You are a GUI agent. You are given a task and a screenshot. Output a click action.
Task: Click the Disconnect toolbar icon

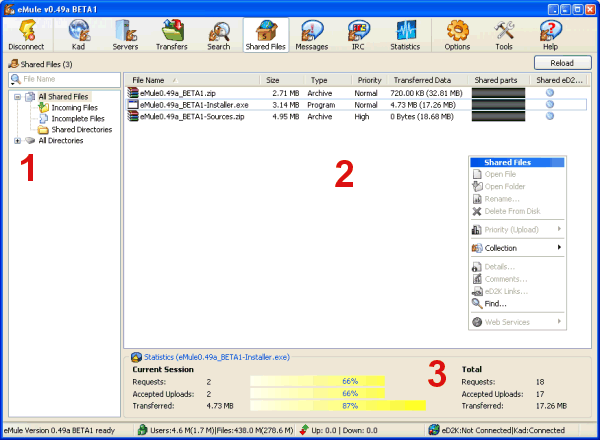[x=27, y=33]
